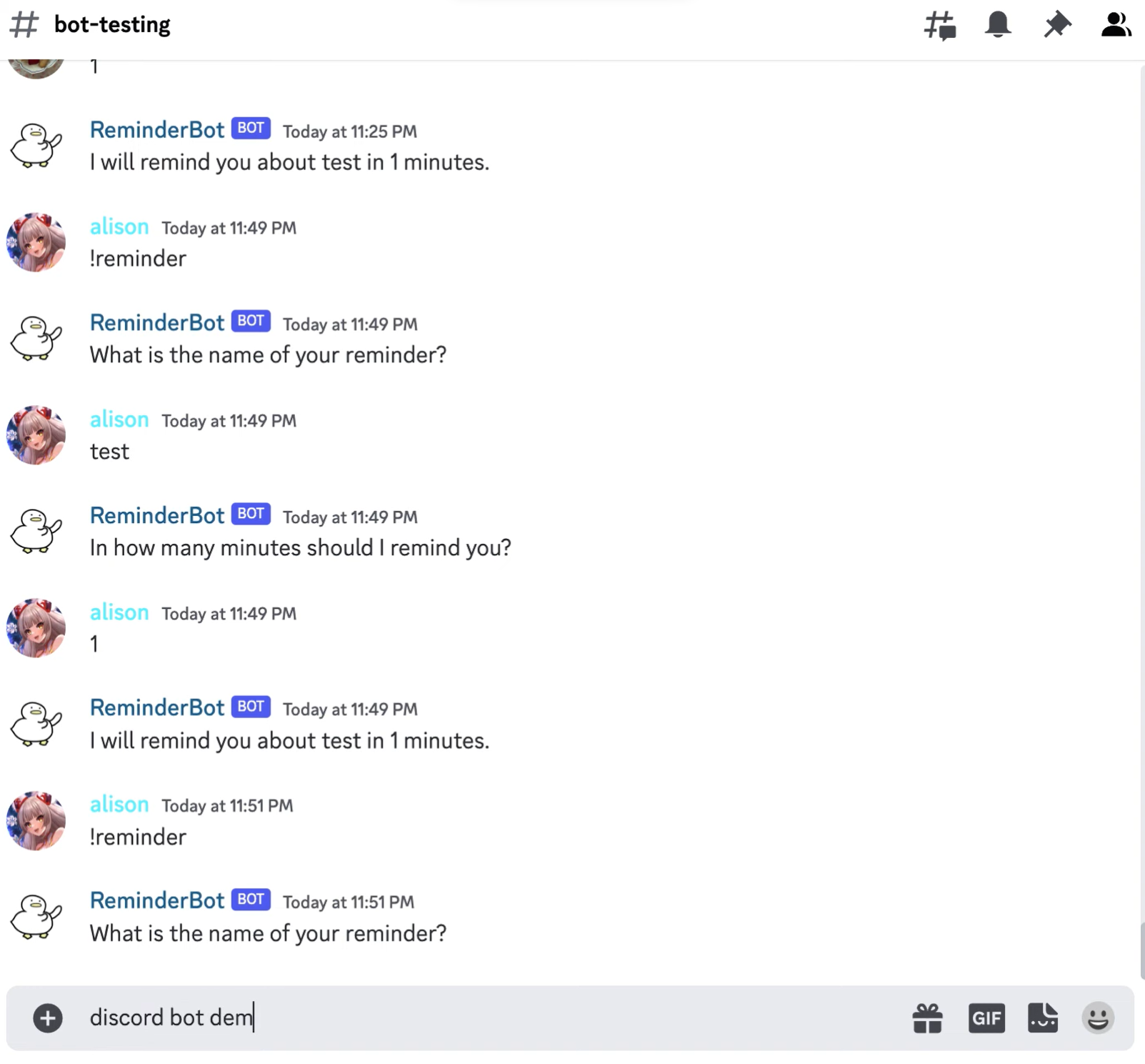
Task: Click the bot-testing channel hashtag icon
Action: [24, 24]
